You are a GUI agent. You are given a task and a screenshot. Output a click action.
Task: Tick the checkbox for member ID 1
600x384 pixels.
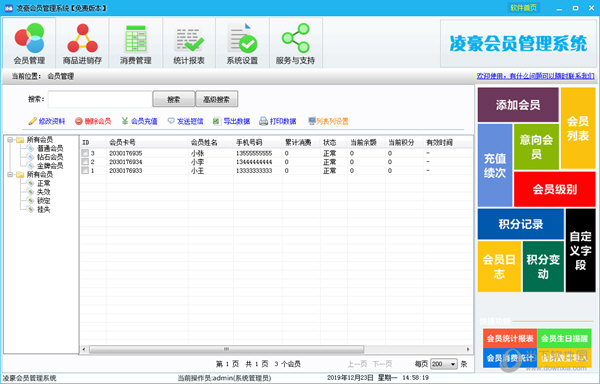click(x=85, y=171)
